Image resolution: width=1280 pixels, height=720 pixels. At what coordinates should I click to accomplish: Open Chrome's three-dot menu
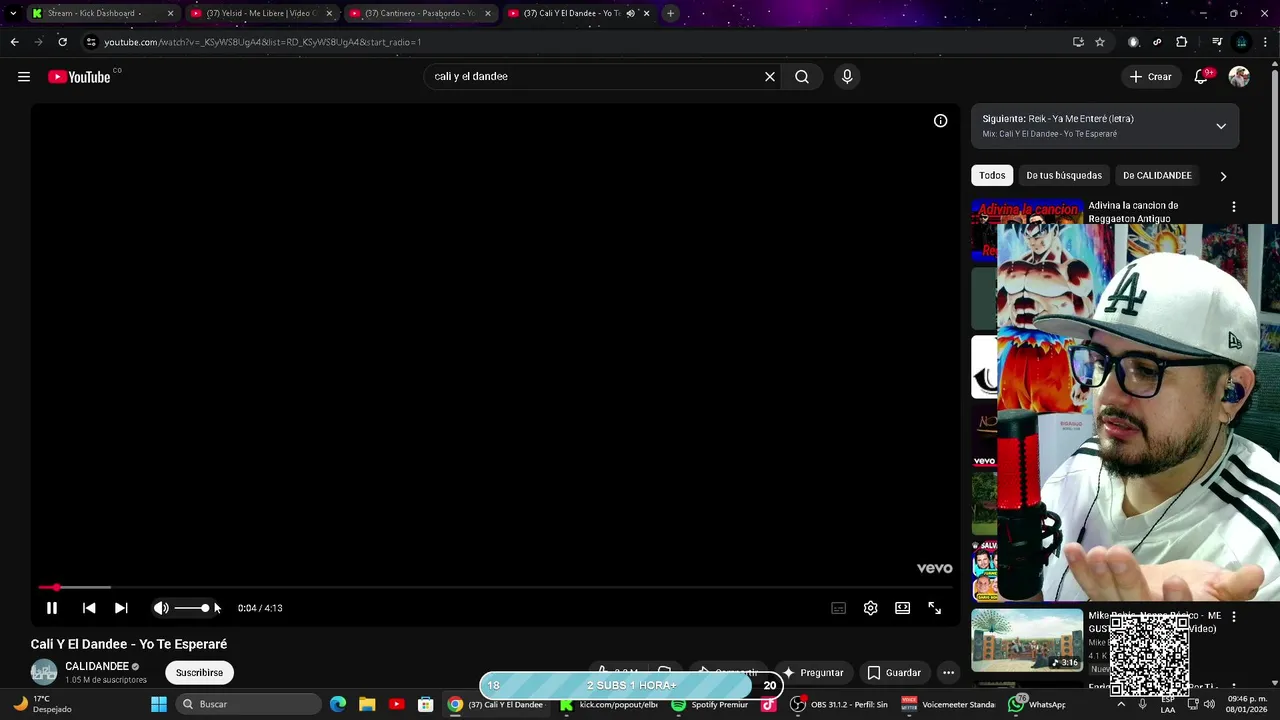pyautogui.click(x=1266, y=42)
